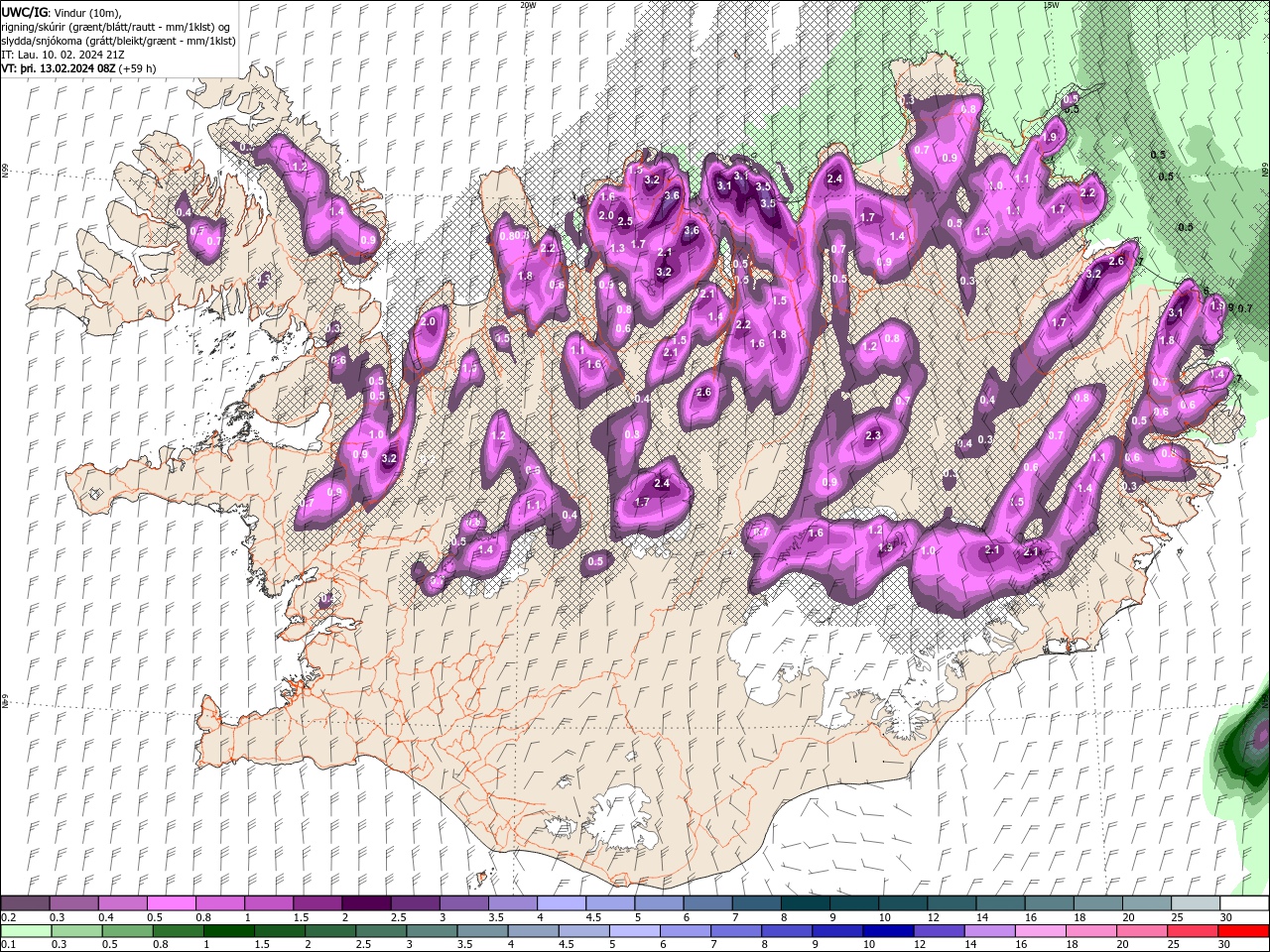This screenshot has width=1270, height=952.
Task: Click the bright red 30 swatch in lower legend
Action: click(1242, 931)
